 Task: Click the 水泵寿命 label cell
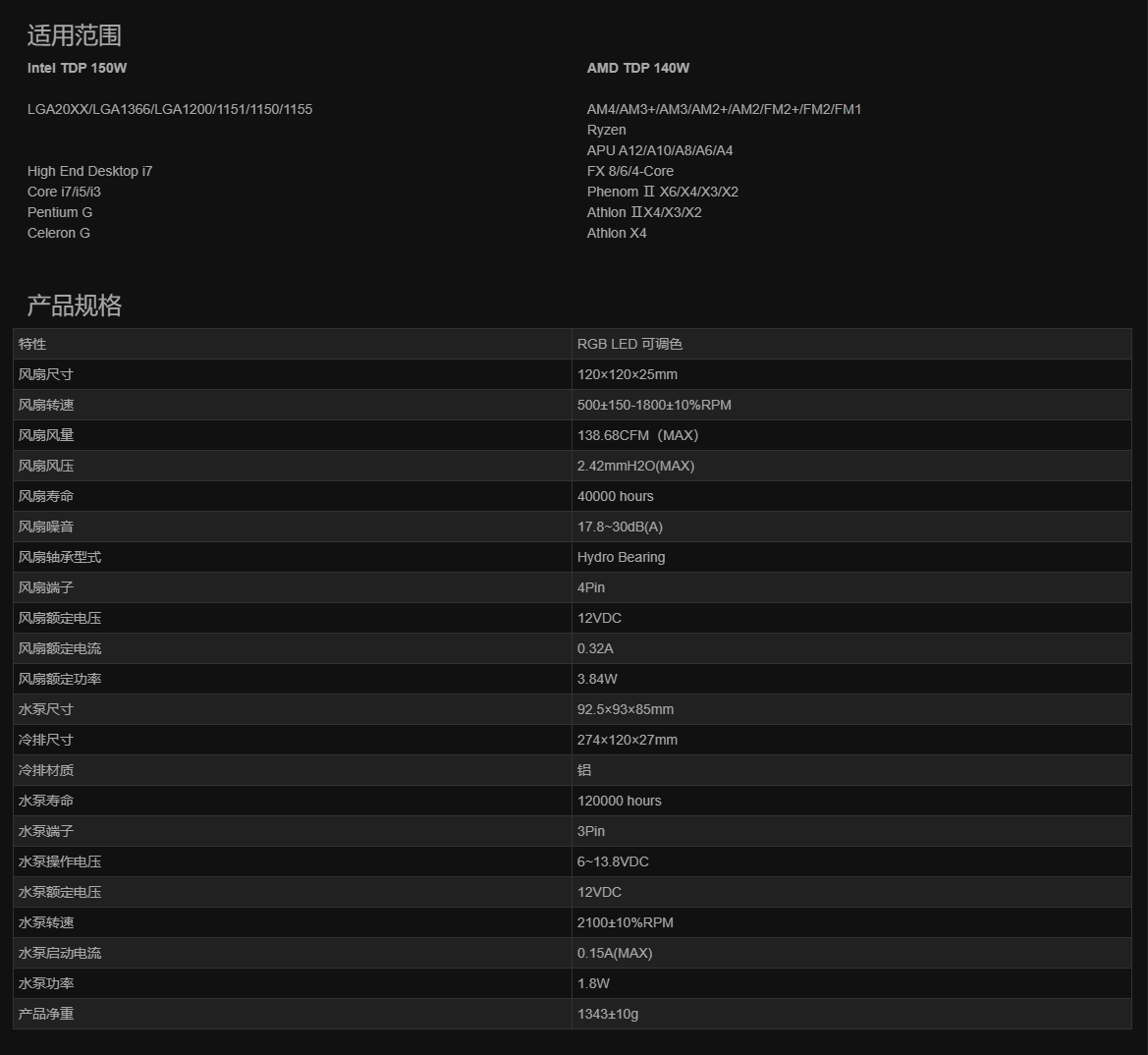[292, 801]
